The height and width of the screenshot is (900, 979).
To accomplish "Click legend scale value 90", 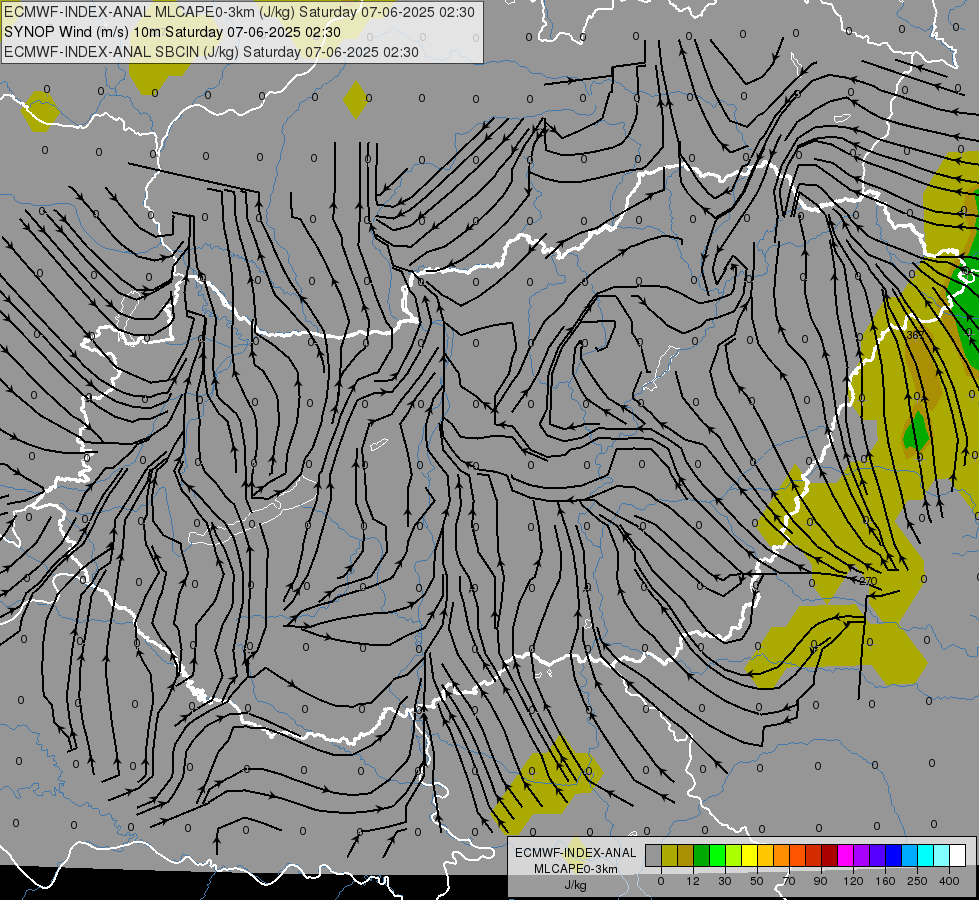I will [x=820, y=881].
